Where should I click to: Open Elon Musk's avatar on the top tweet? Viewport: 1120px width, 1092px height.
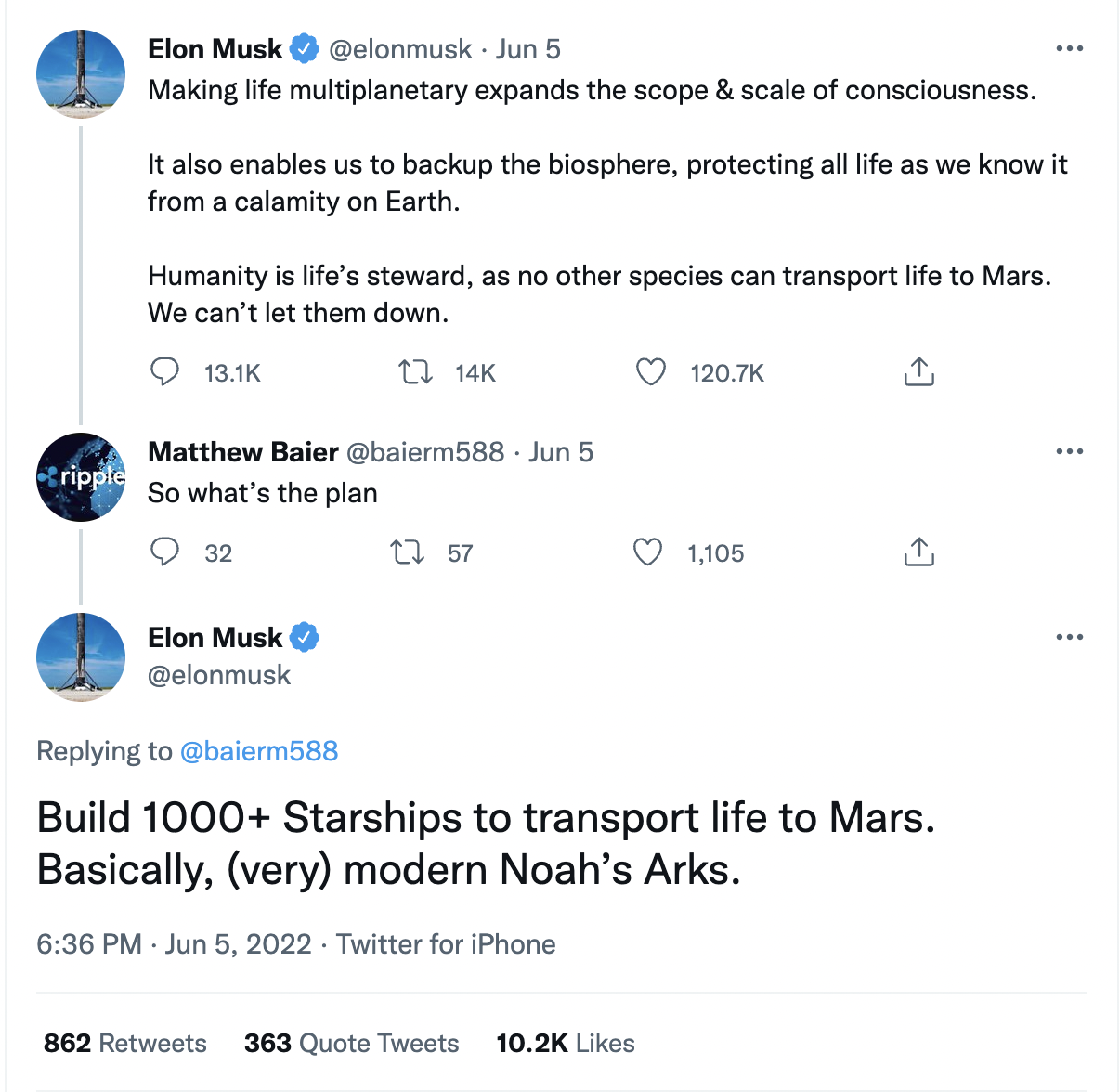point(81,74)
